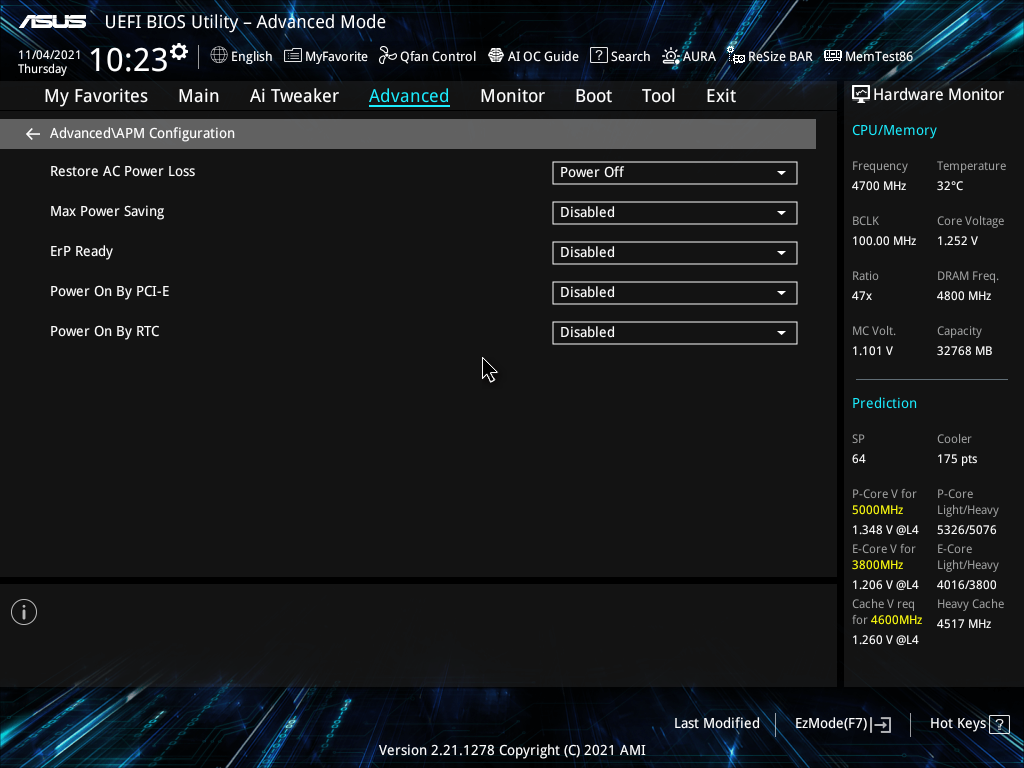Click the 5326/5076 P-Core value
This screenshot has width=1024, height=768.
pos(967,530)
